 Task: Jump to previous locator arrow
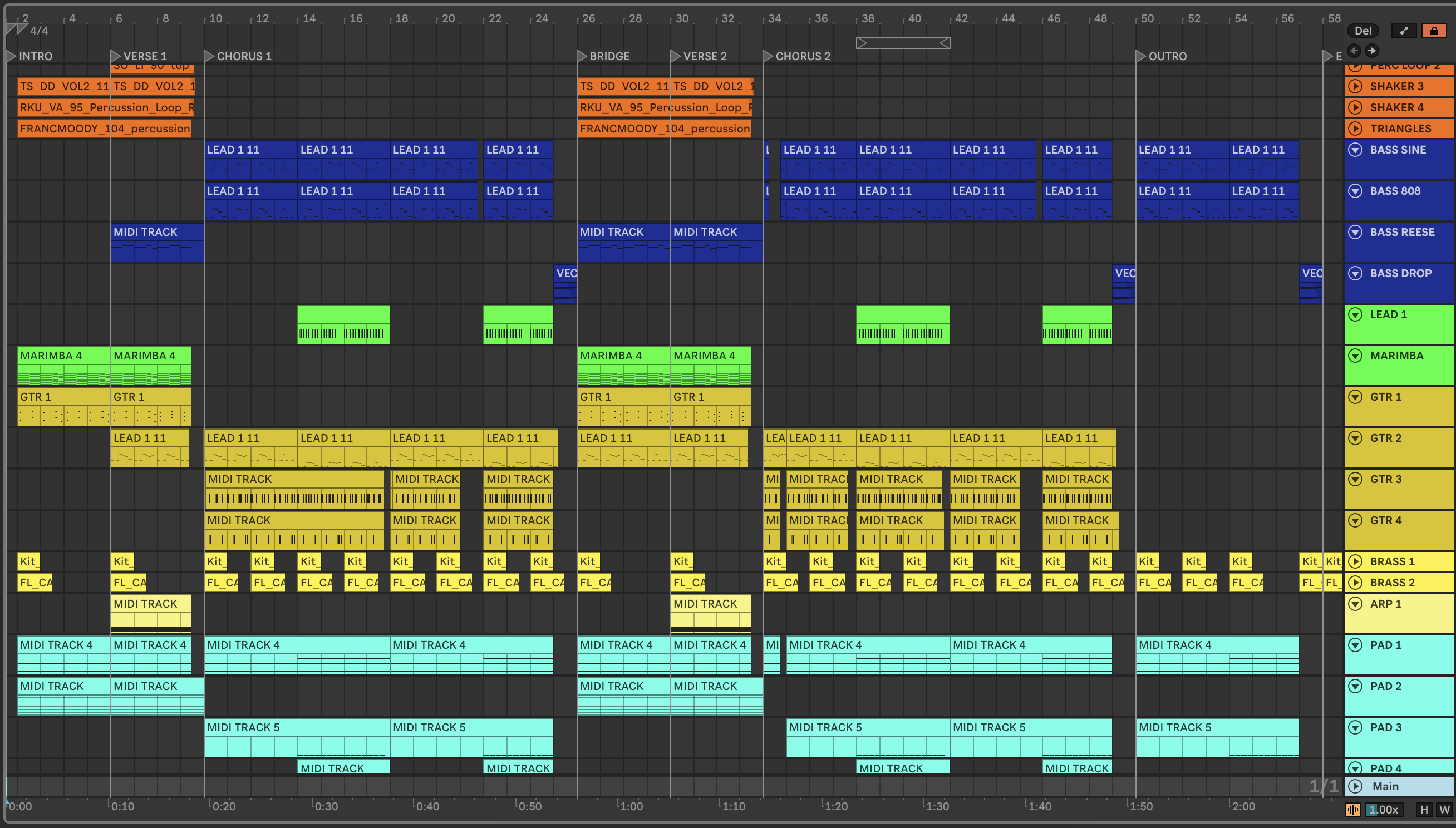point(1355,51)
